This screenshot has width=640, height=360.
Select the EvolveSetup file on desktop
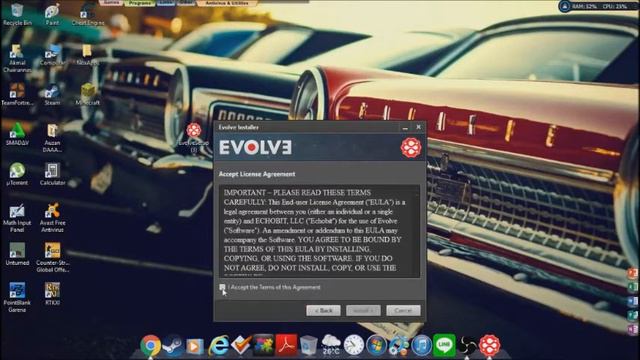click(194, 138)
